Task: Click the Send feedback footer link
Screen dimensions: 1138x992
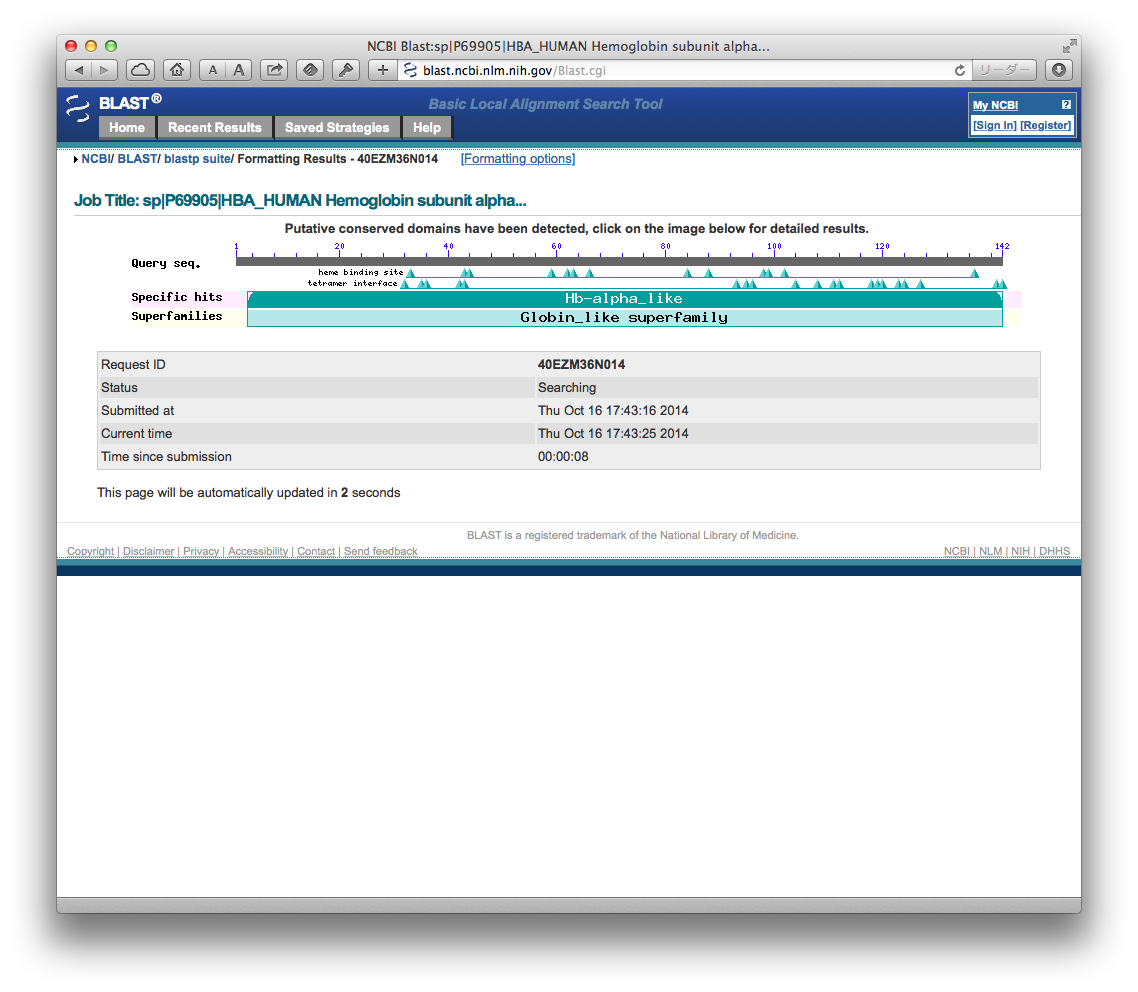Action: 381,552
